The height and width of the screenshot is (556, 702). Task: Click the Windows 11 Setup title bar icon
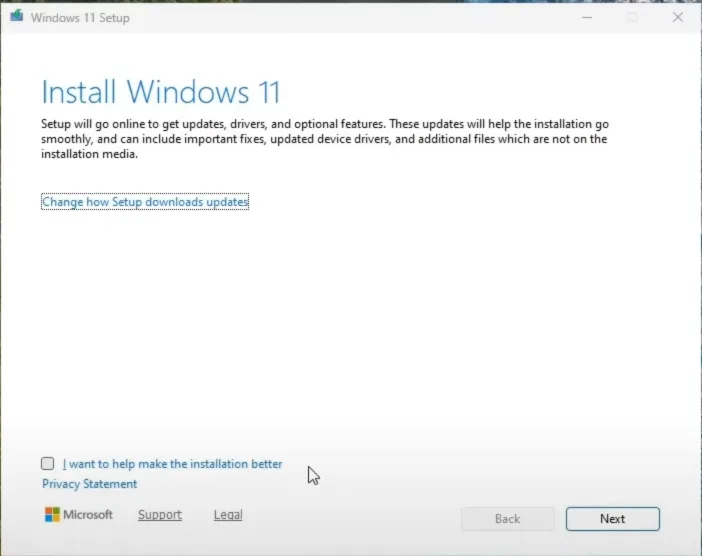click(17, 17)
